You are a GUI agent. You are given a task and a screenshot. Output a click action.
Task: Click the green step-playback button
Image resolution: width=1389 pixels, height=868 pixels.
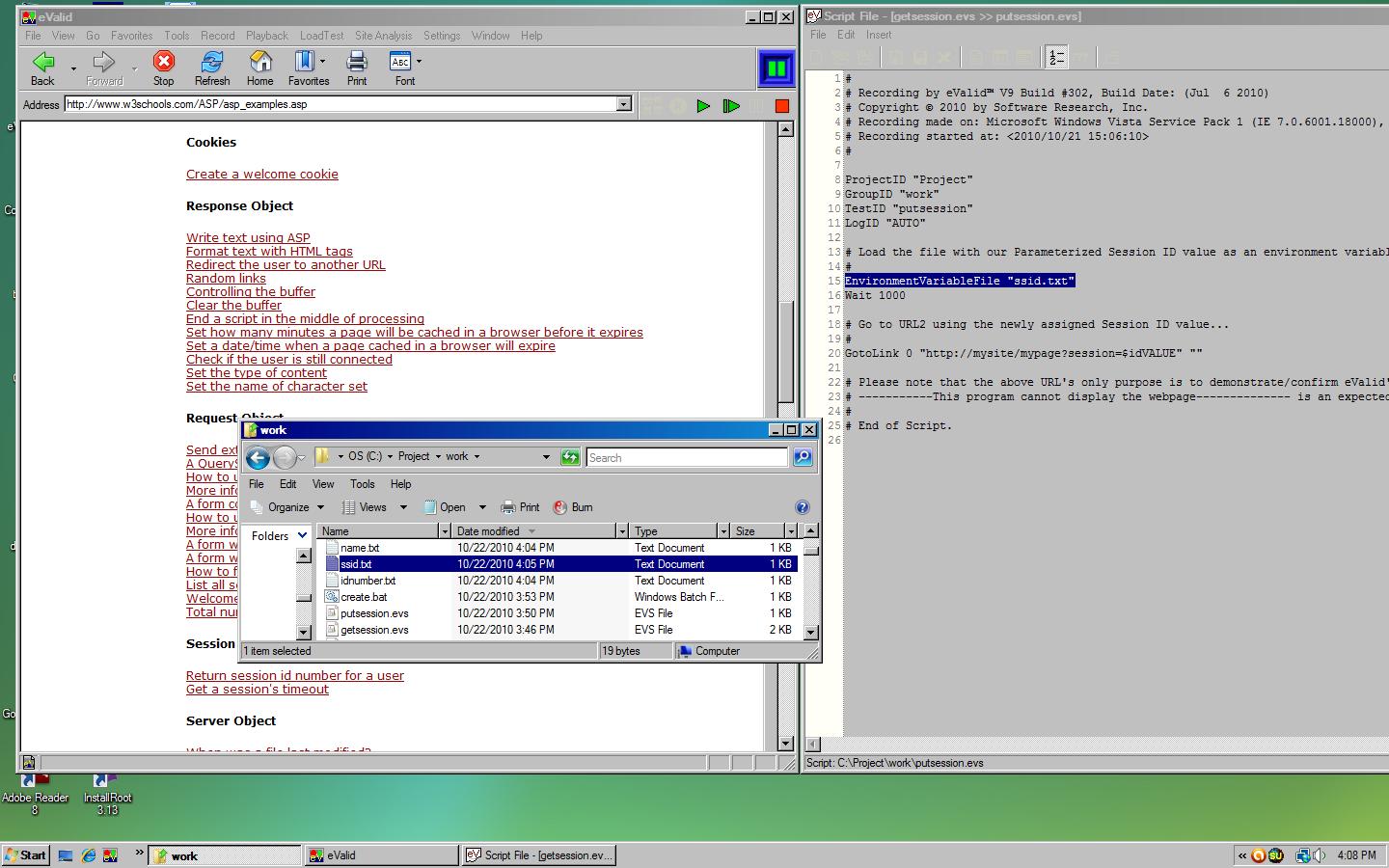tap(731, 106)
